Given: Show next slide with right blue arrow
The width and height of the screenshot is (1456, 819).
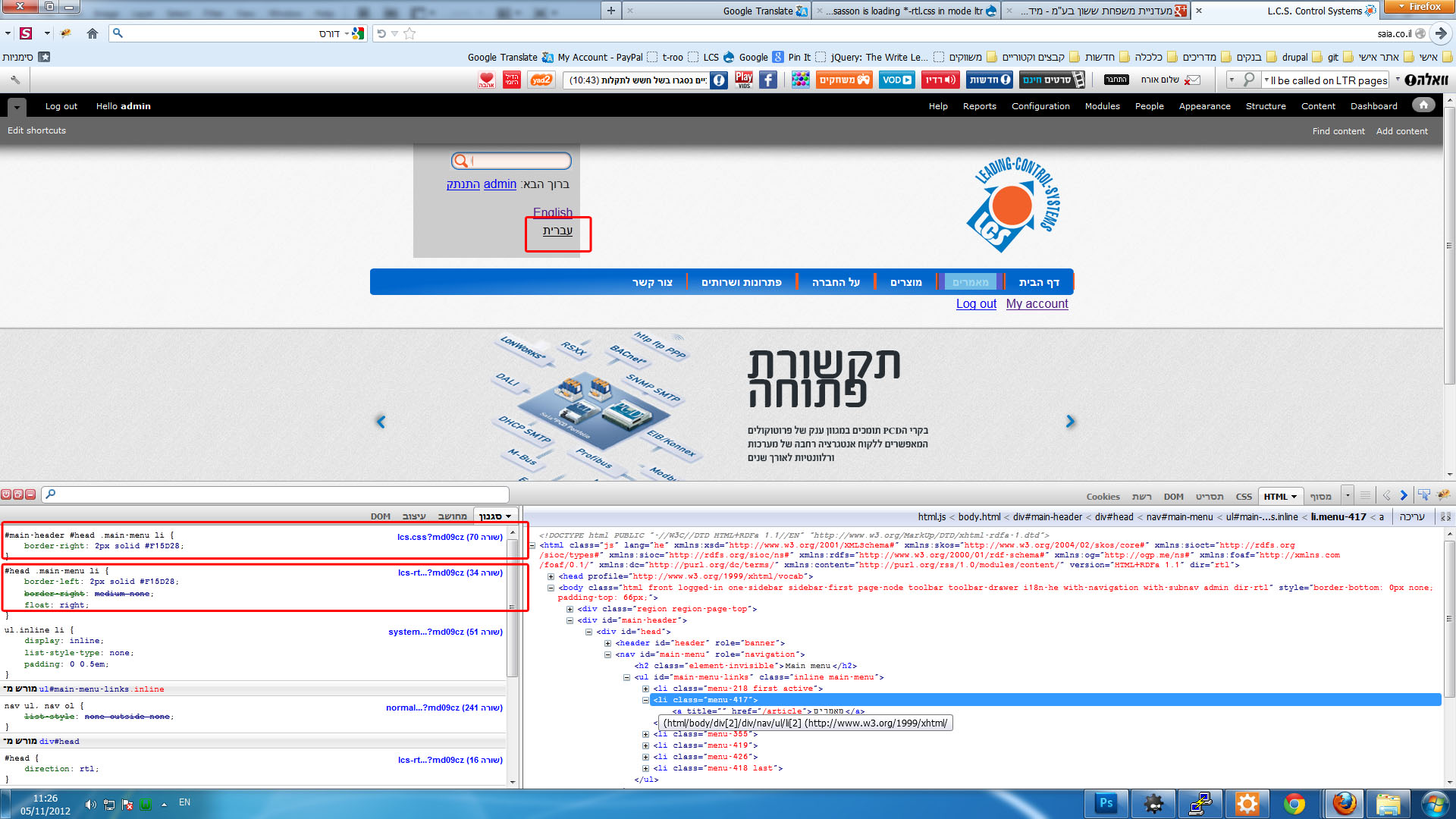Looking at the screenshot, I should pos(1070,421).
